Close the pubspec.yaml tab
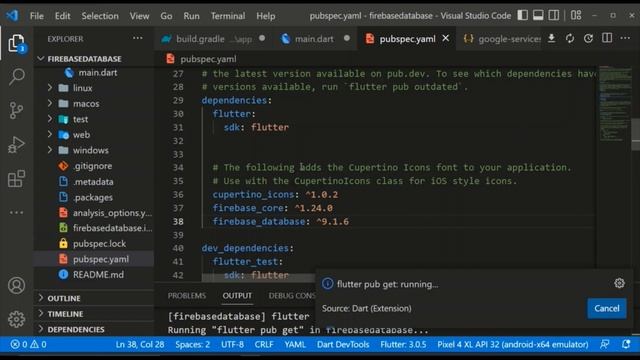The height and width of the screenshot is (360, 640). pyautogui.click(x=446, y=38)
